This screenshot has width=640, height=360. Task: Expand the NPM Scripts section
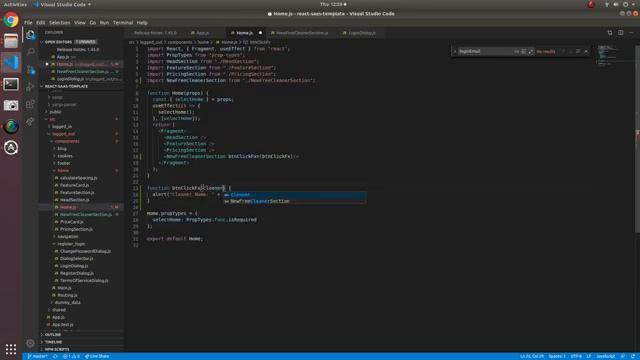click(x=82, y=349)
